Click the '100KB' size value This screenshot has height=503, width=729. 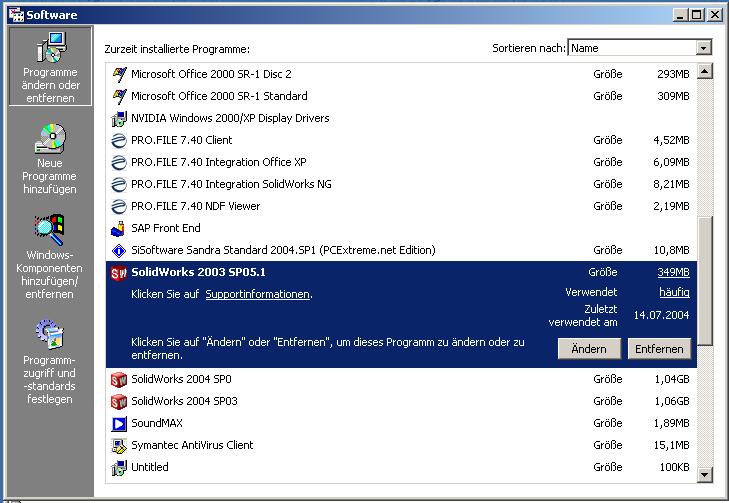click(674, 468)
